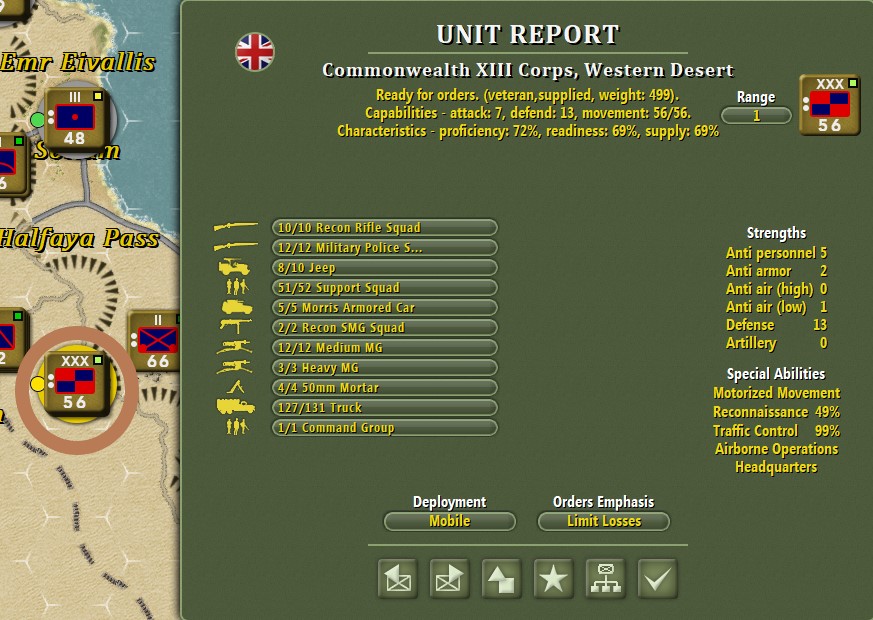Click the mortar icon beside 50mm Mortar
The image size is (873, 620).
click(x=236, y=387)
